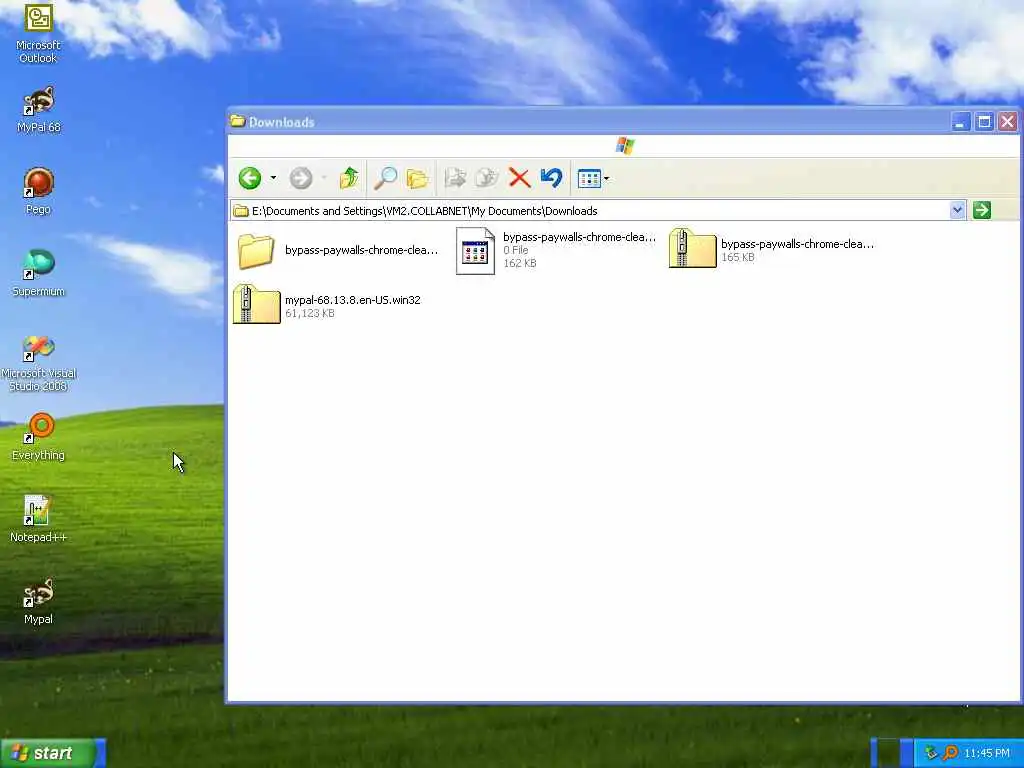Open the Back history dropdown arrow

pos(273,178)
